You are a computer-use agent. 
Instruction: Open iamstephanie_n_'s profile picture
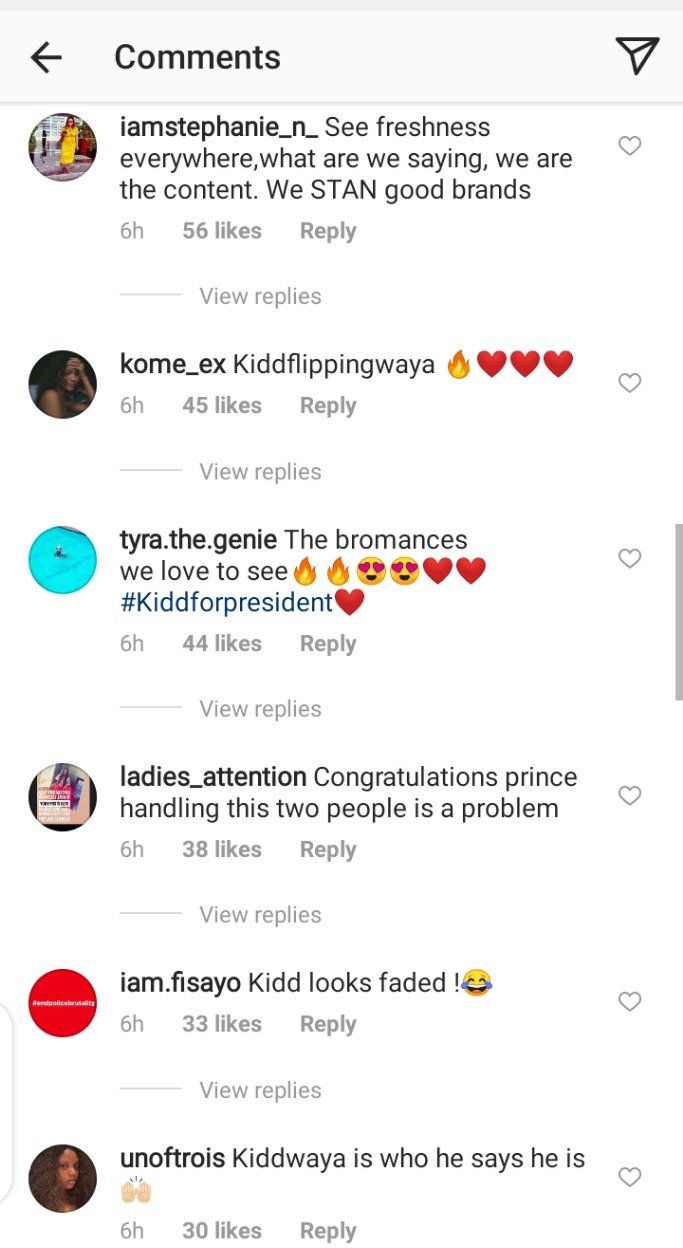(62, 147)
